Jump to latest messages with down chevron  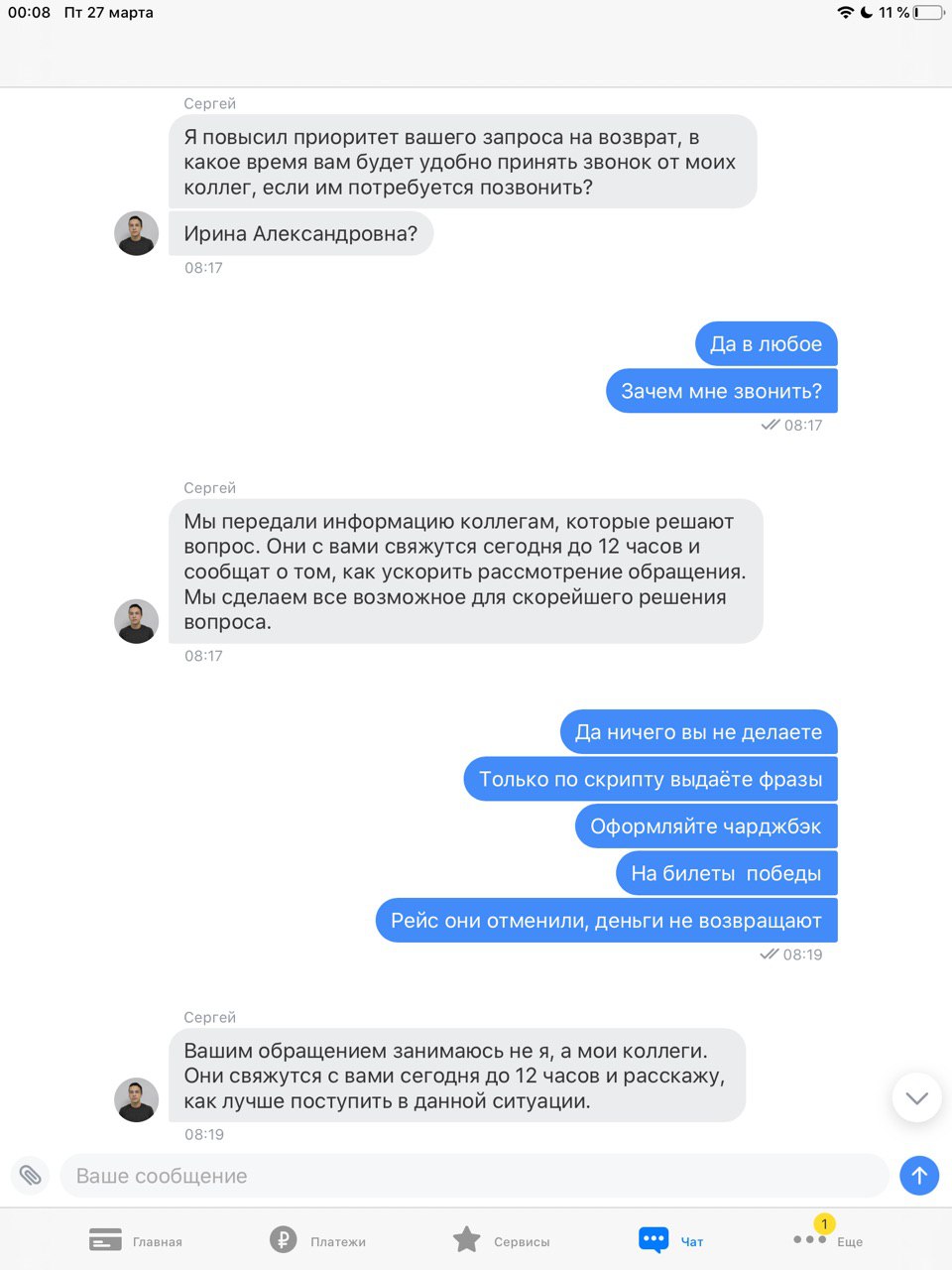click(x=916, y=1097)
